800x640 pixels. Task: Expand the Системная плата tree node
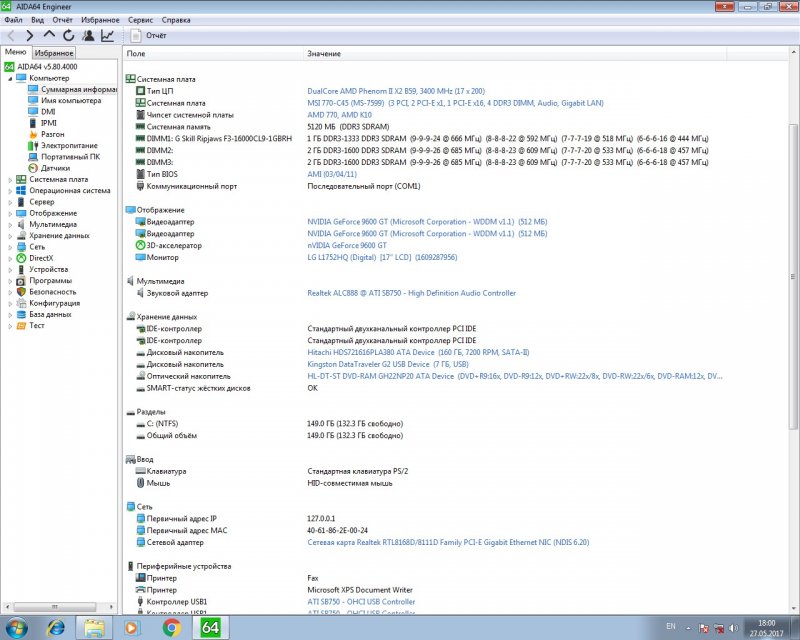point(10,179)
